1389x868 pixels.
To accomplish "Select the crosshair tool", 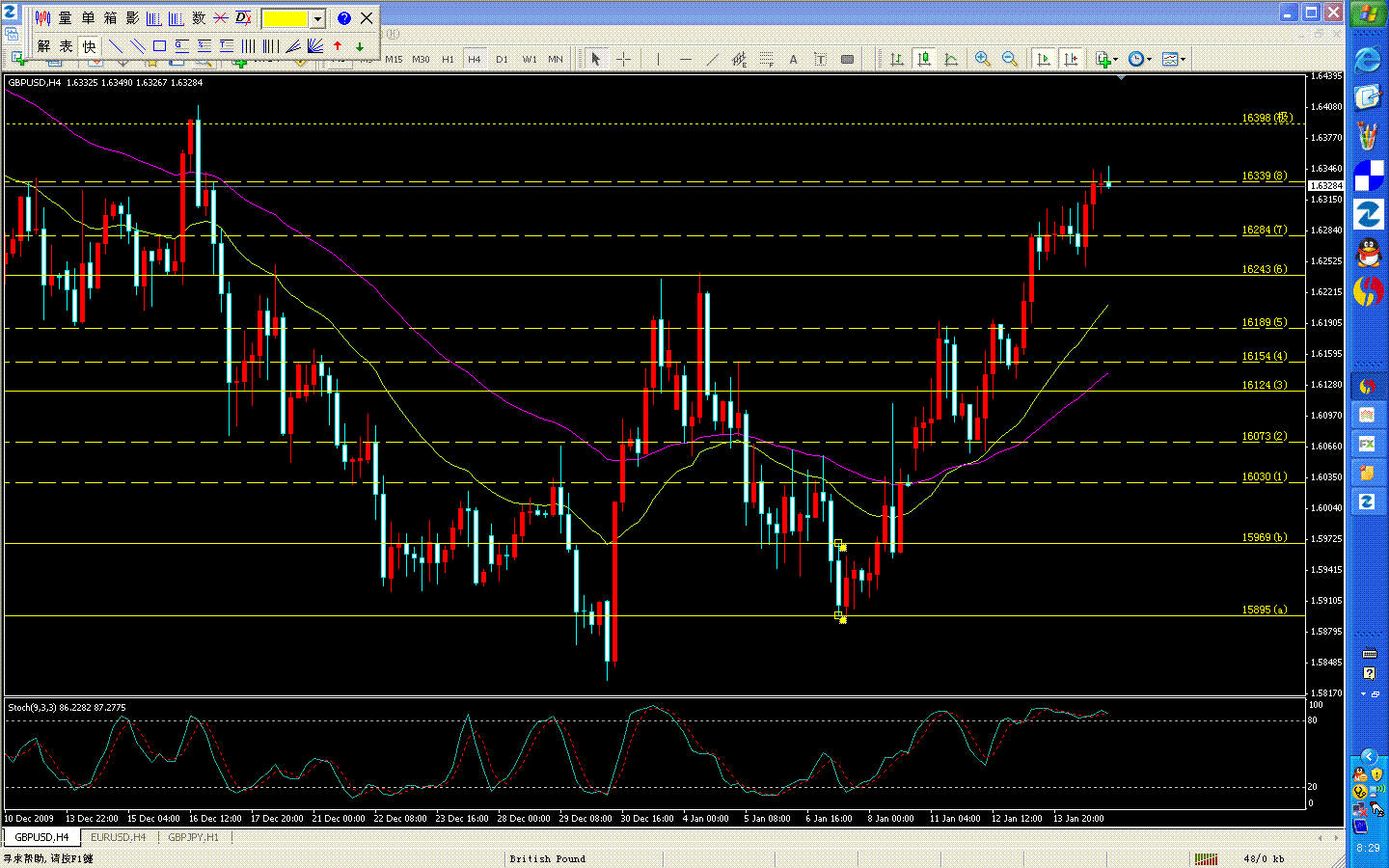I will (x=623, y=60).
